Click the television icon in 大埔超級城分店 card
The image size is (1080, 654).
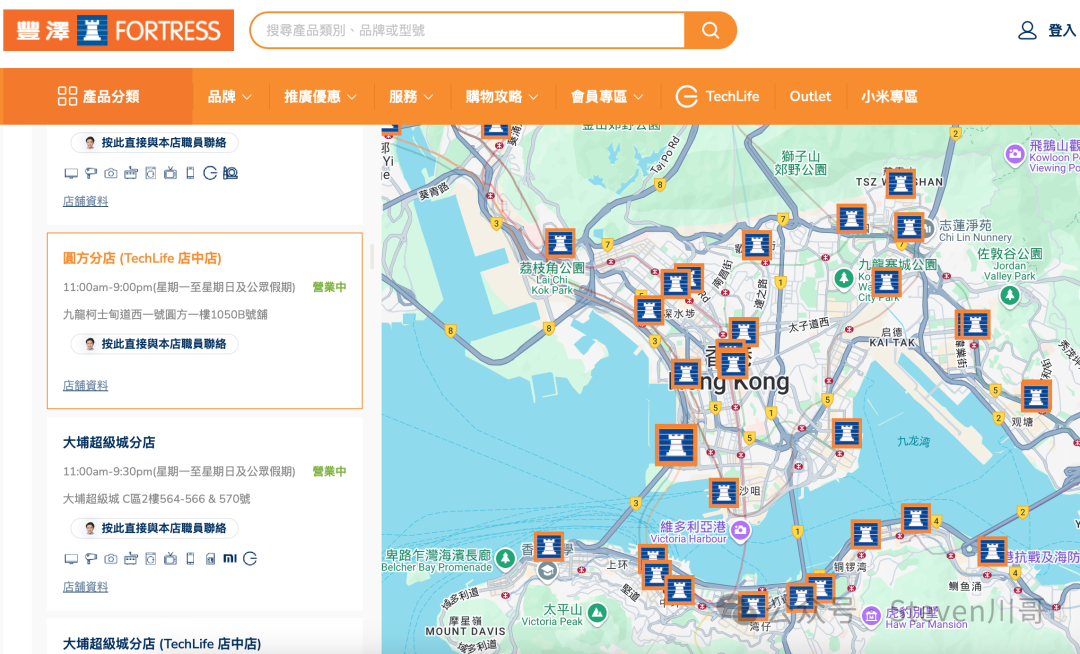(x=170, y=559)
